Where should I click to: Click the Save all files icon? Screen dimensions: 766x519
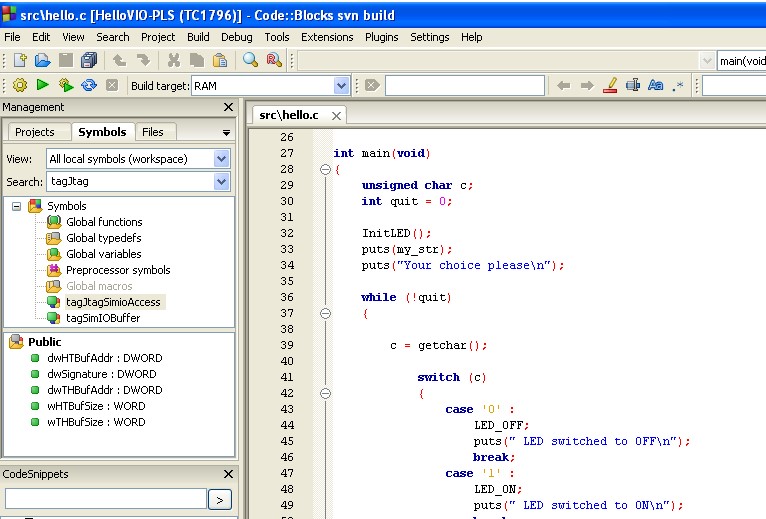89,61
